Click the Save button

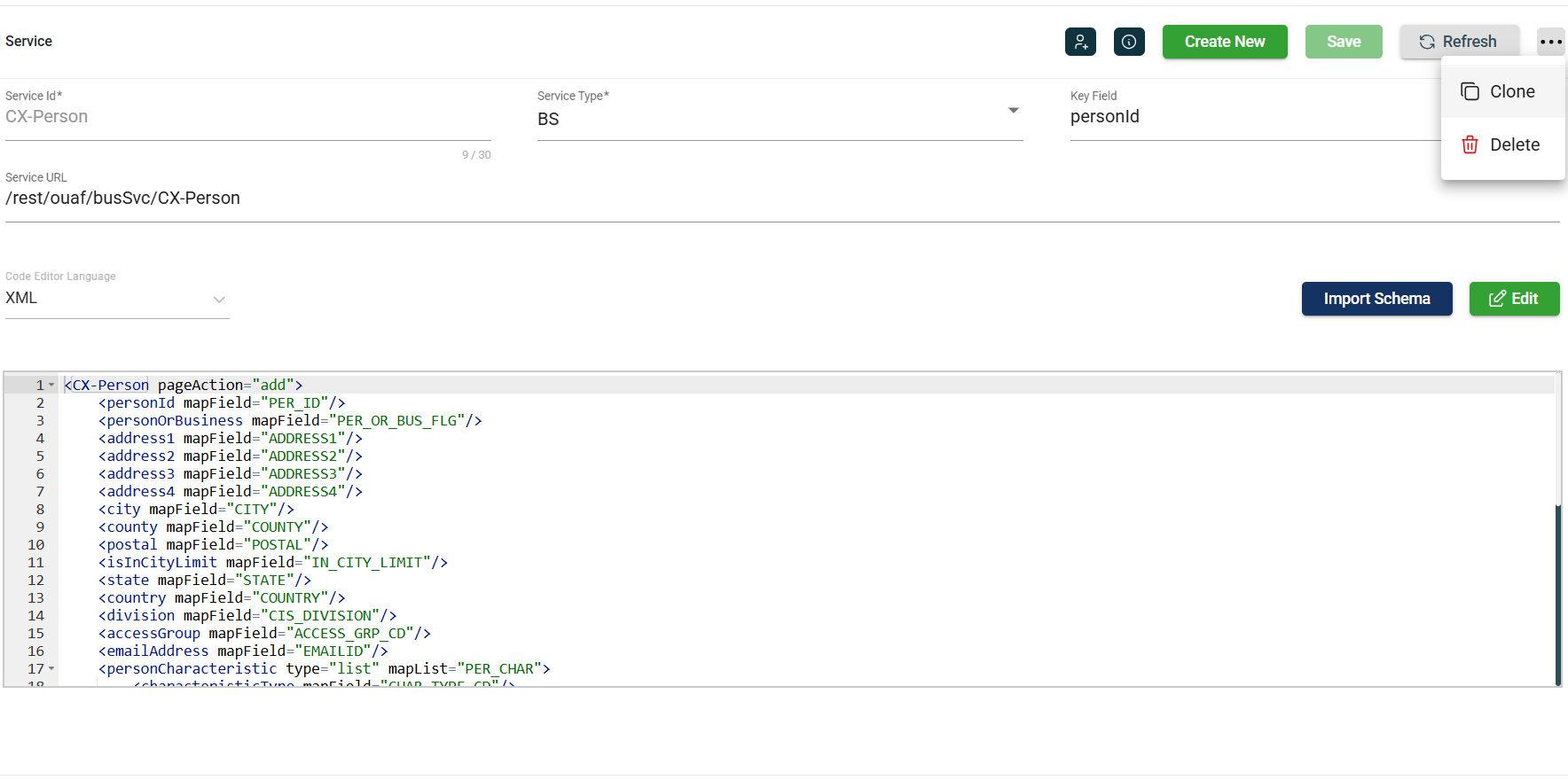[1343, 42]
